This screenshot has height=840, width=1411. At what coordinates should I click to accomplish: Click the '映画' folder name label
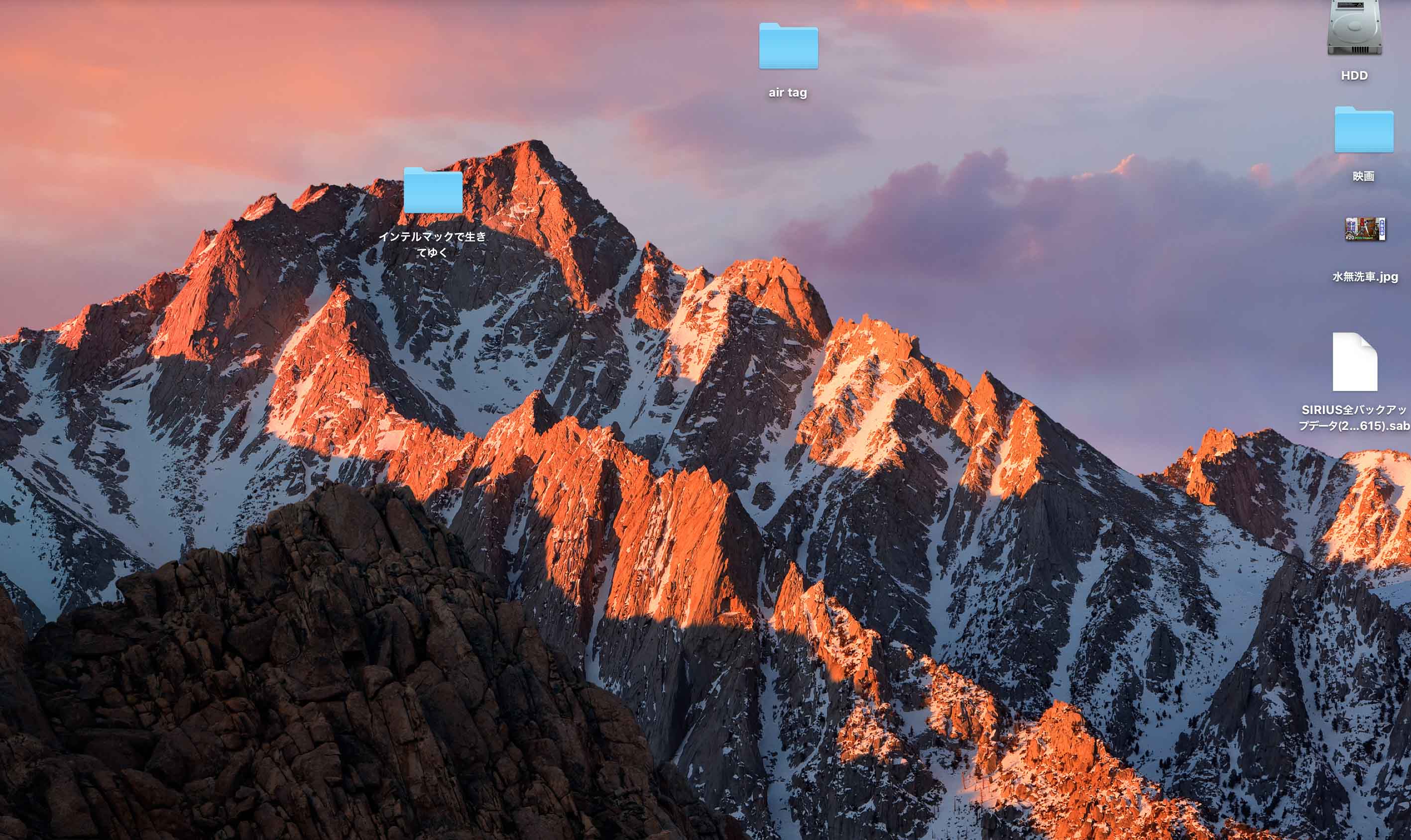coord(1363,176)
